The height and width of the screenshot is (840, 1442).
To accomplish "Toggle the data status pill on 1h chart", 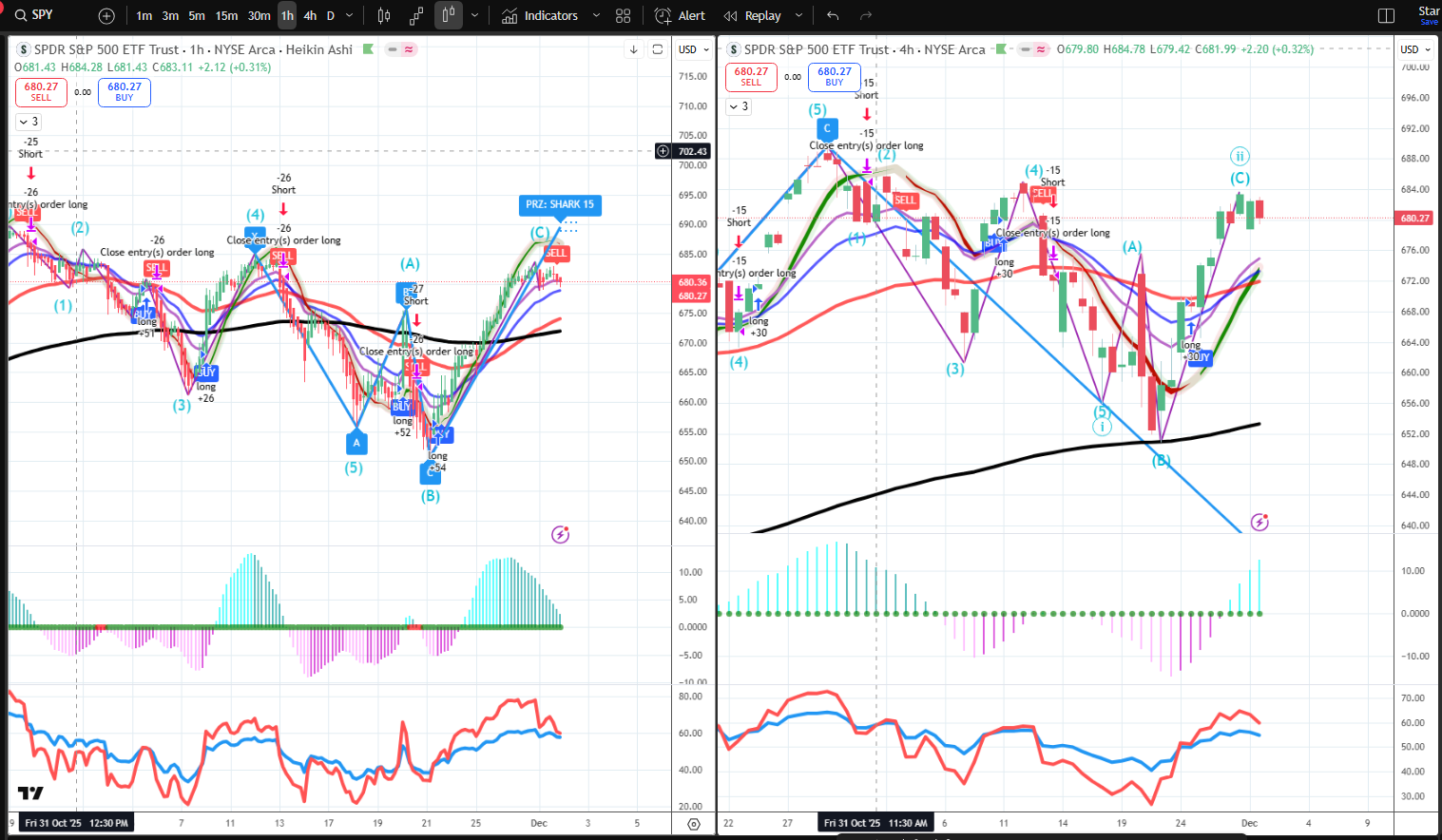I will point(401,49).
